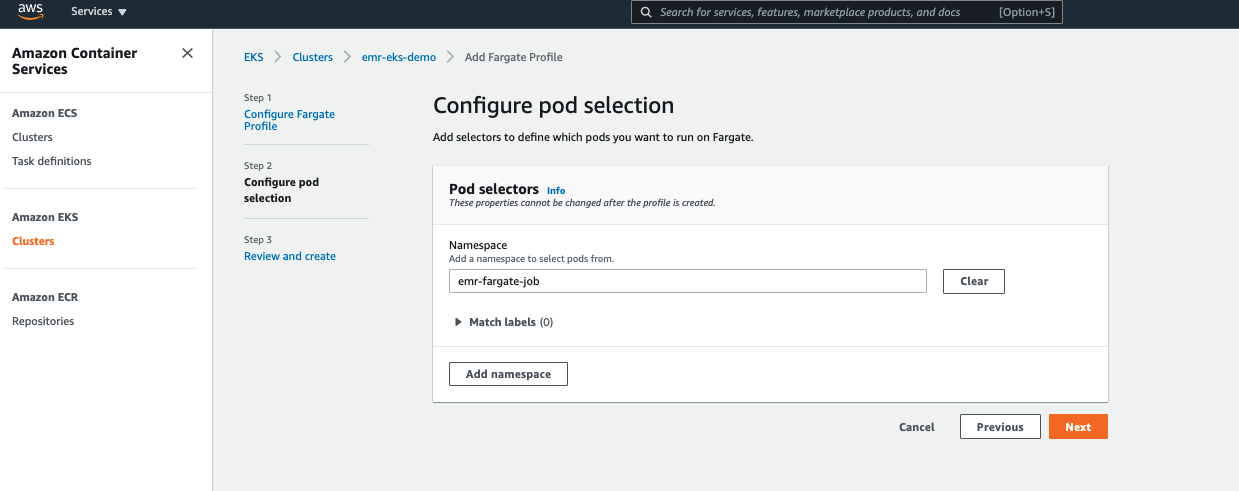Click the 'Amazon ECS' sidebar heading

click(44, 113)
